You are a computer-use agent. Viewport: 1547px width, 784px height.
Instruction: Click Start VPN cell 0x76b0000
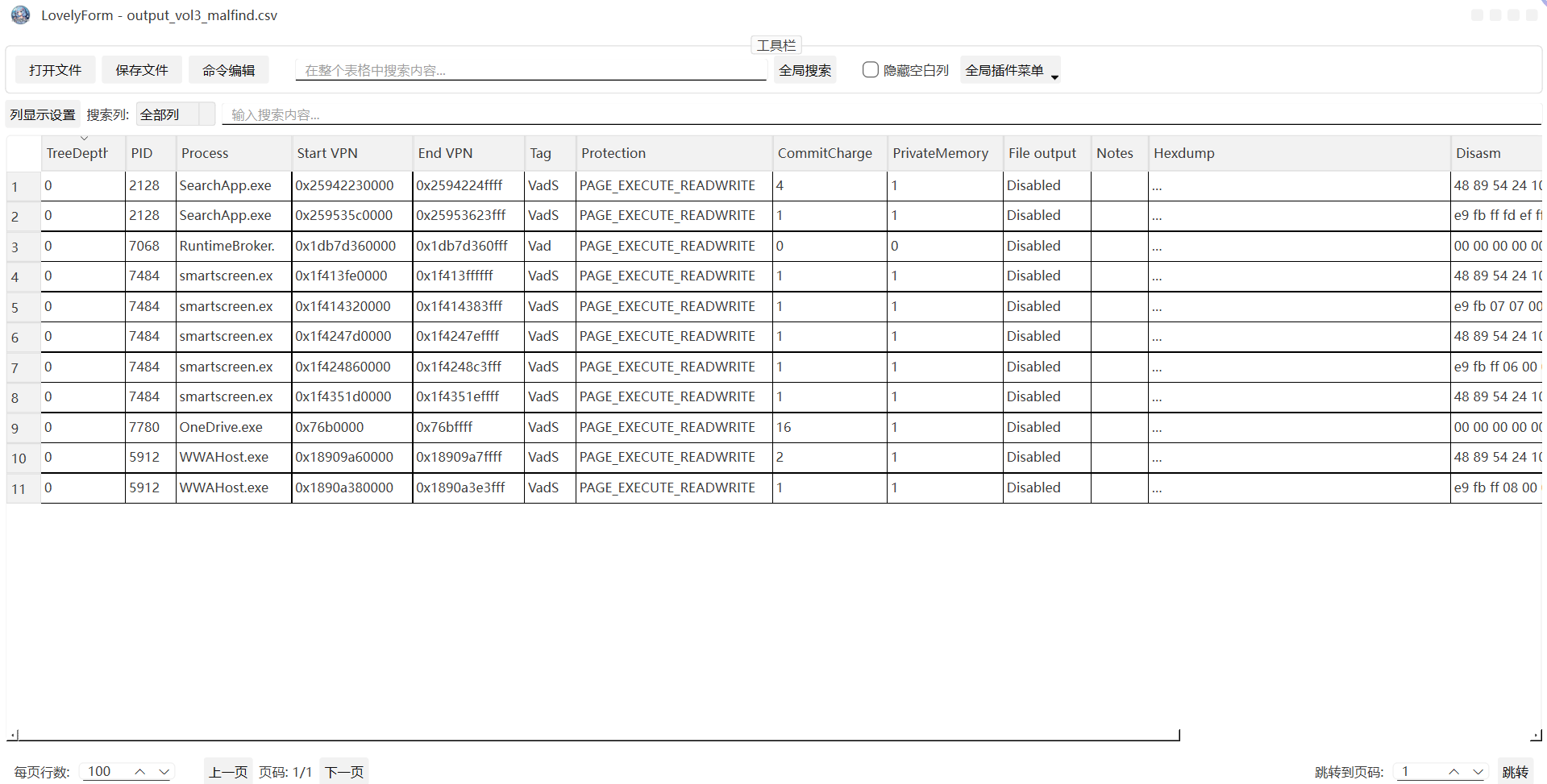[352, 427]
